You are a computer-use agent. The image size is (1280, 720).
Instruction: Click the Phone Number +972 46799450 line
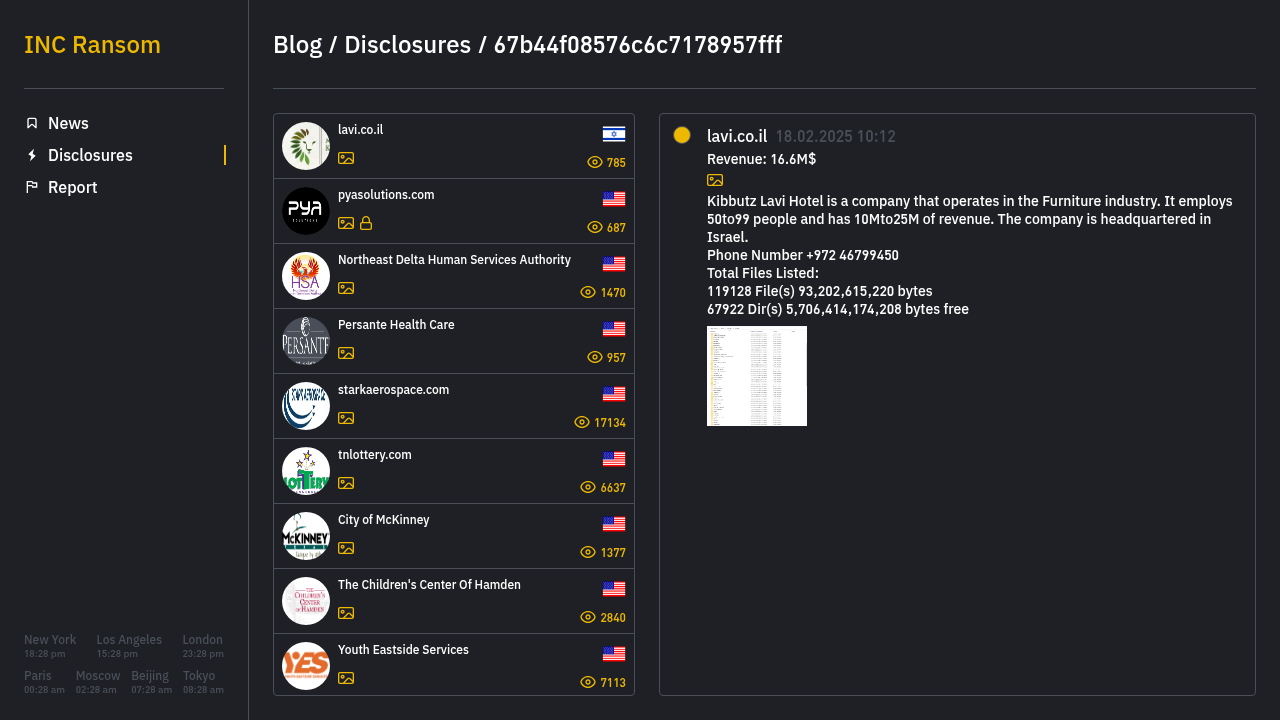[x=803, y=255]
